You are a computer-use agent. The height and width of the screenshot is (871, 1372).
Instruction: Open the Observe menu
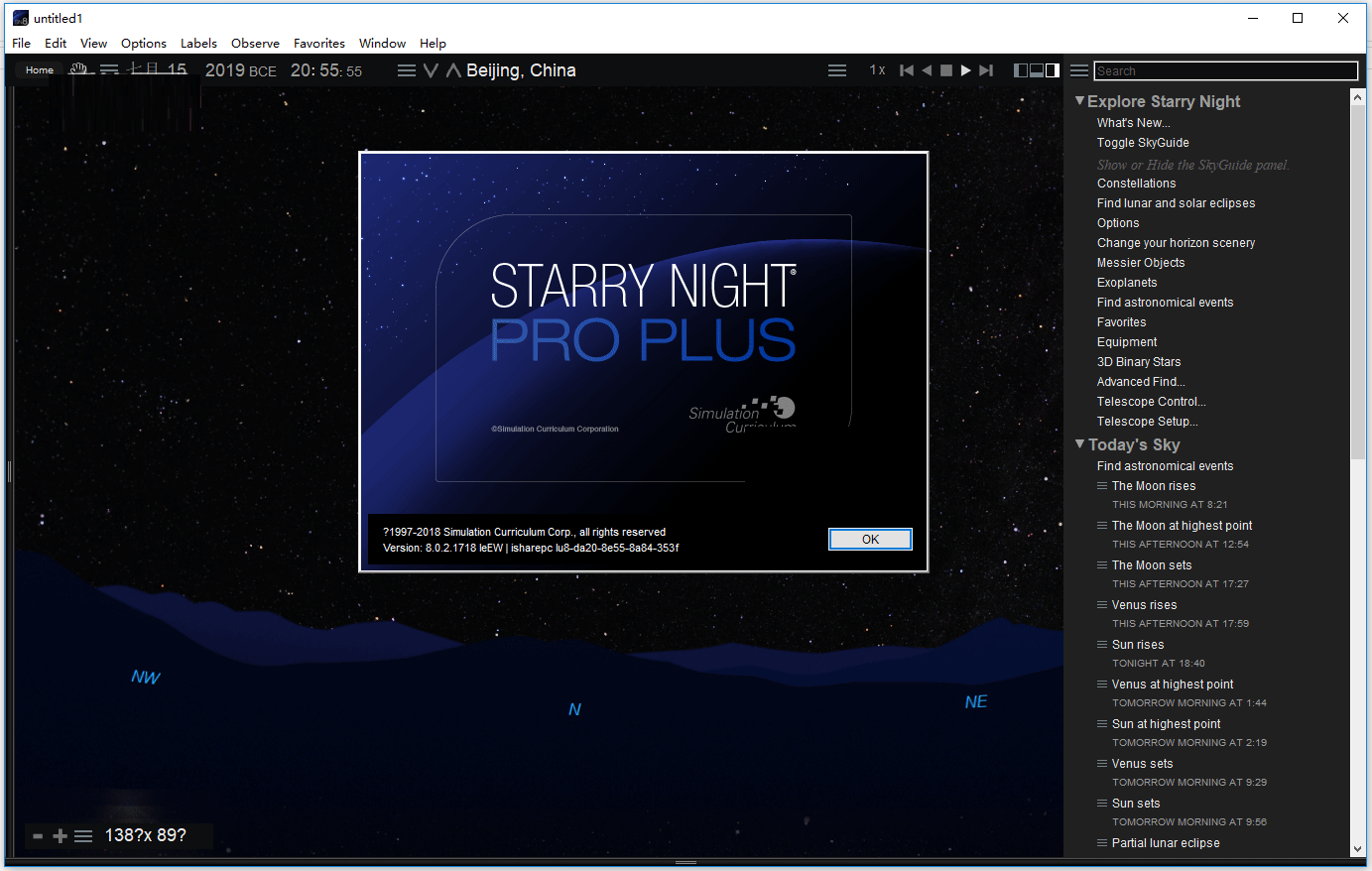[256, 43]
